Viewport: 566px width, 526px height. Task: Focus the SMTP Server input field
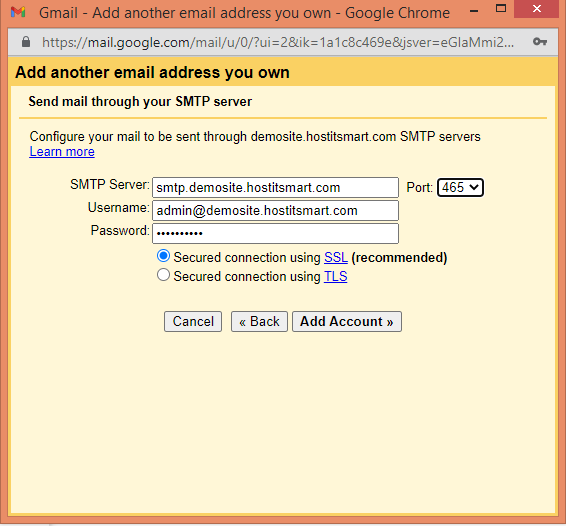pos(275,187)
